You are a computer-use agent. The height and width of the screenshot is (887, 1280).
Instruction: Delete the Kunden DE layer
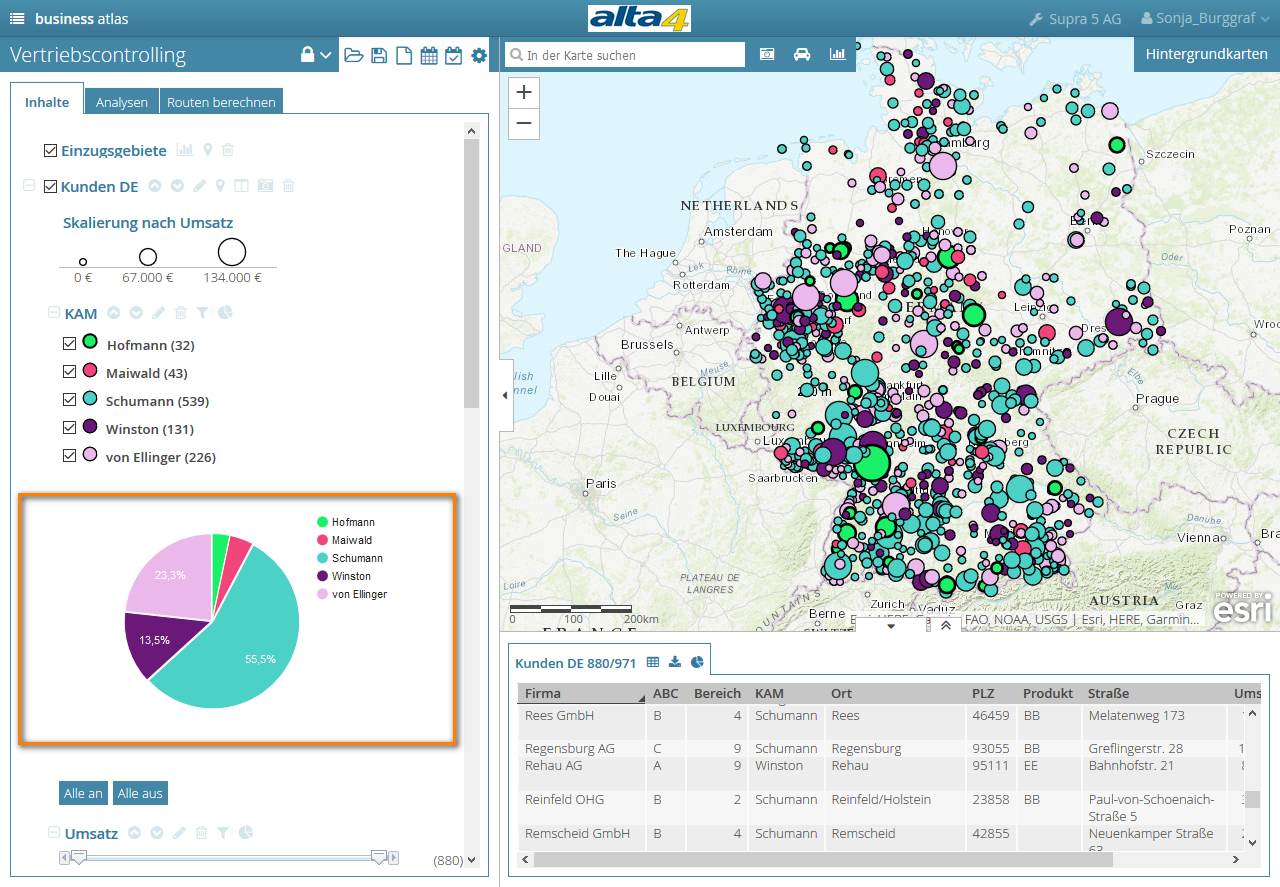(x=289, y=186)
